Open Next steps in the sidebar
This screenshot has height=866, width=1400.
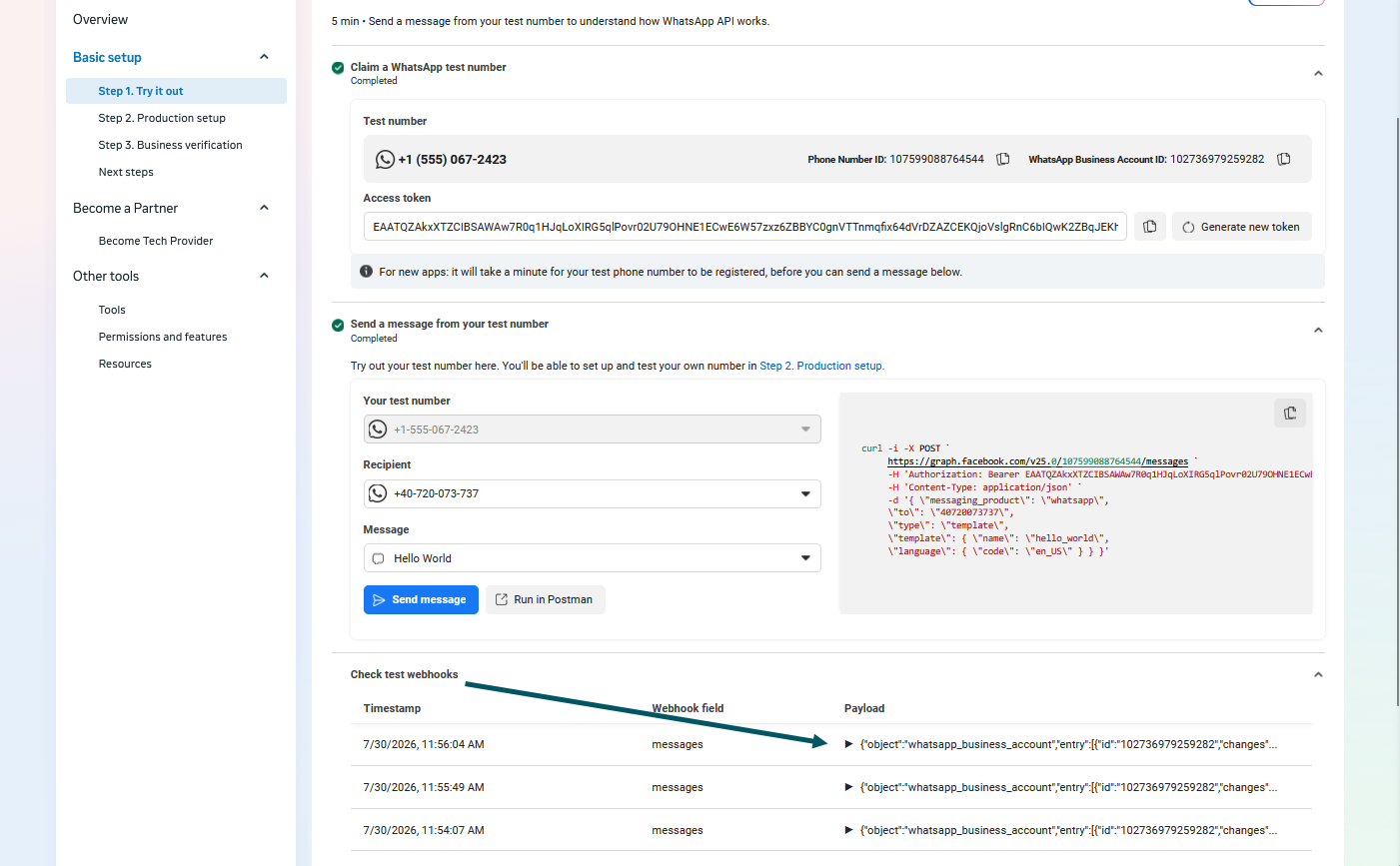click(126, 172)
